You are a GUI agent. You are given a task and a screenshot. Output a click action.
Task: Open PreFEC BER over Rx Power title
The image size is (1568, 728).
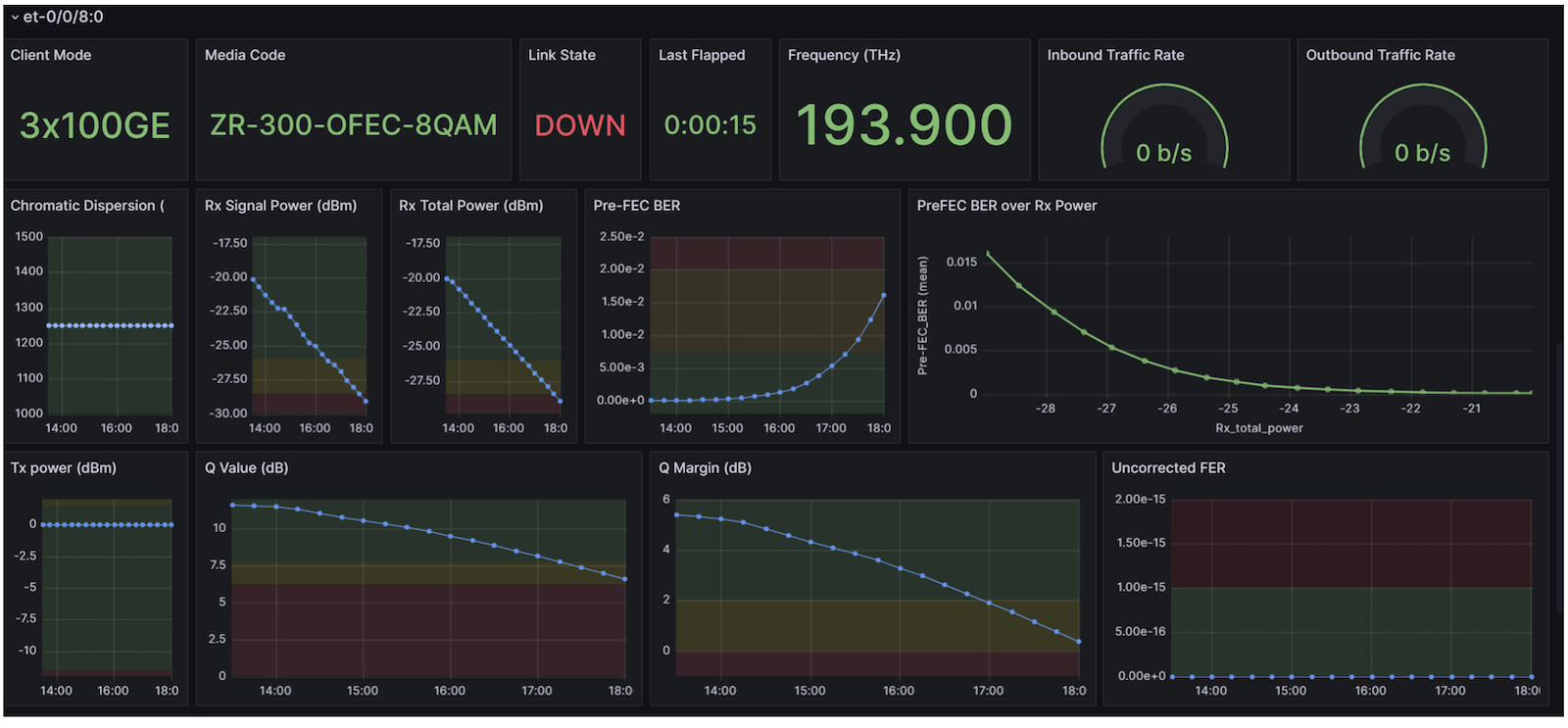1006,206
